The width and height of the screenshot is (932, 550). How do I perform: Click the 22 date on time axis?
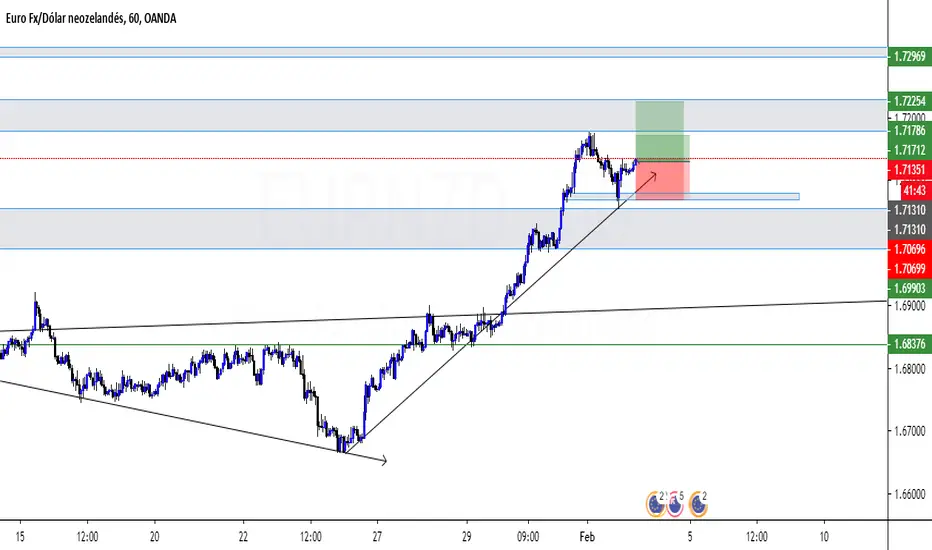point(243,537)
